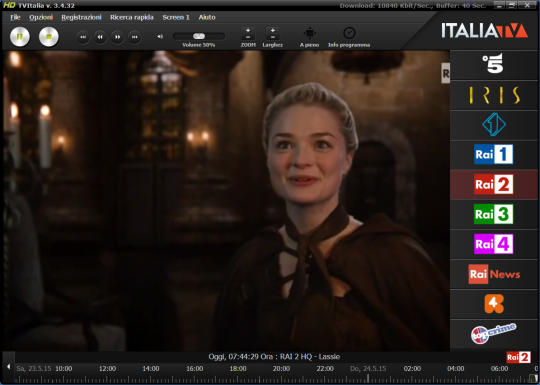Select the highlighted Rai 2 channel

click(494, 184)
